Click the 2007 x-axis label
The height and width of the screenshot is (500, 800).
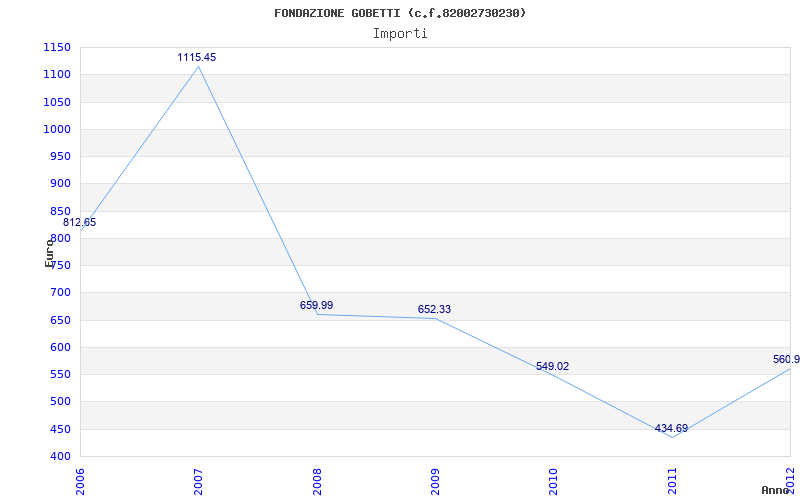198,480
